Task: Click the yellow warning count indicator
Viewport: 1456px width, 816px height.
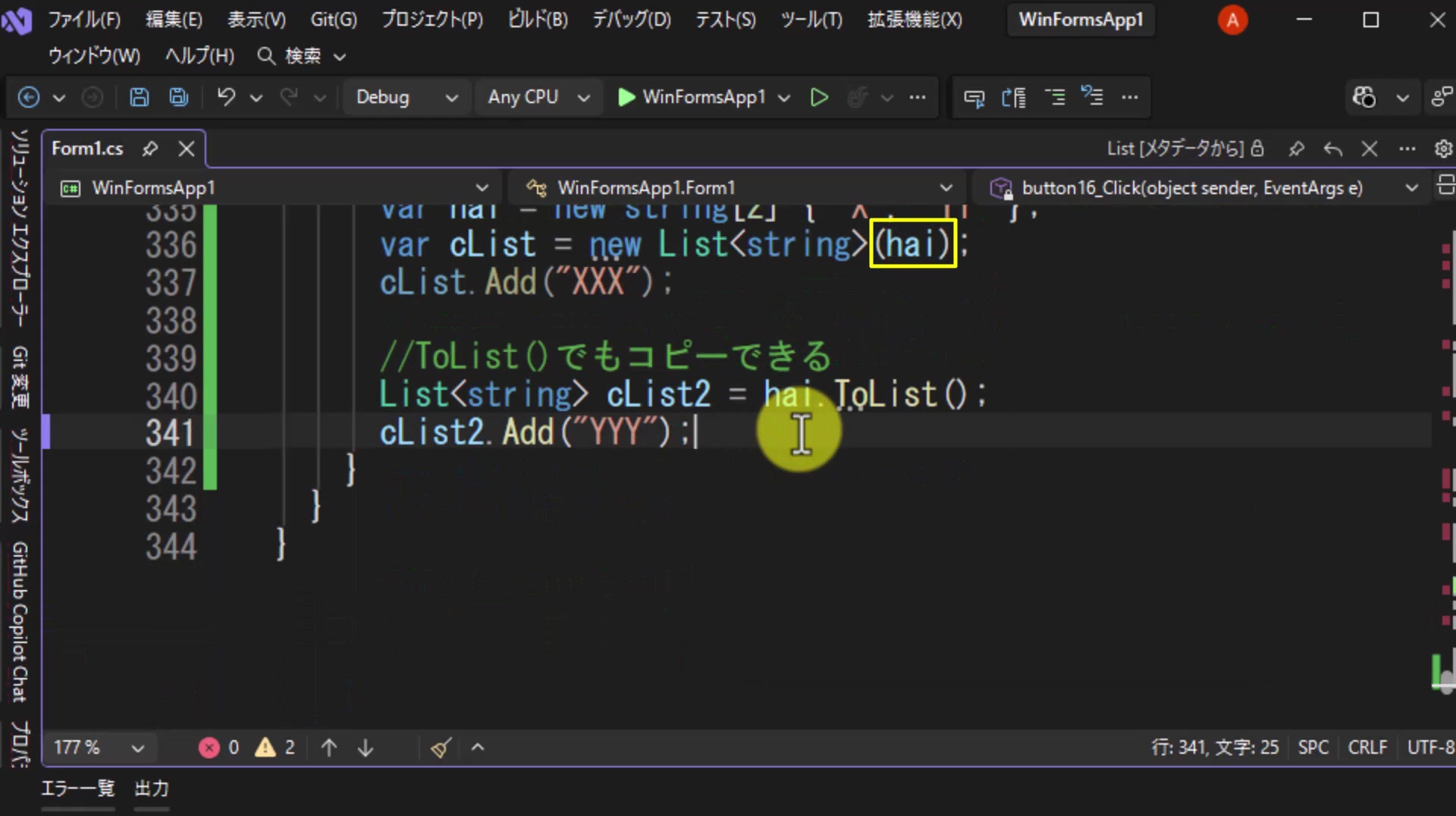Action: pos(275,748)
